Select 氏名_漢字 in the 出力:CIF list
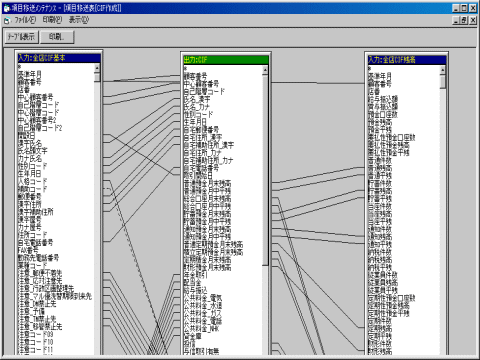The image size is (480, 360). [x=197, y=99]
